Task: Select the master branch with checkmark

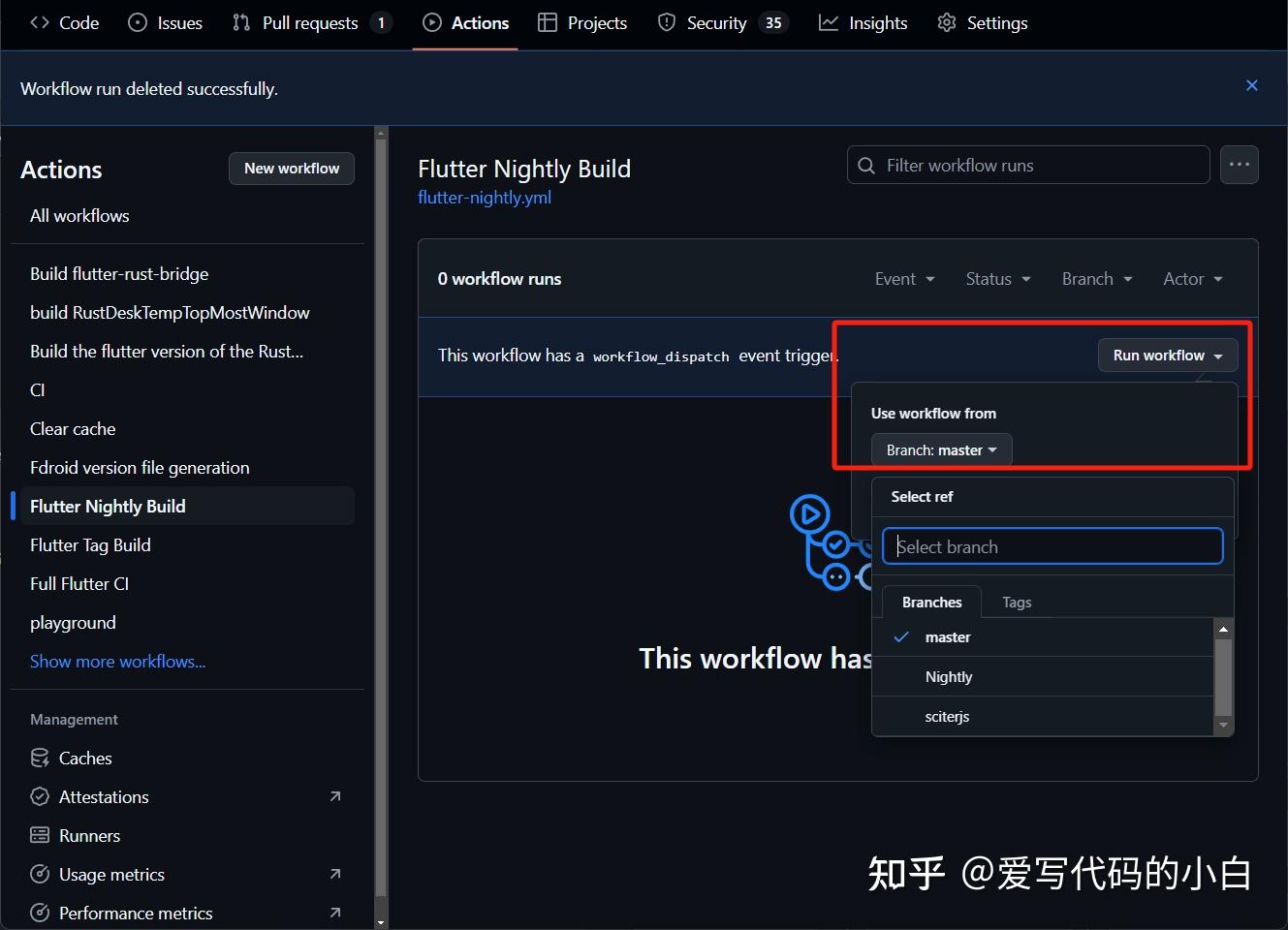Action: pyautogui.click(x=948, y=636)
